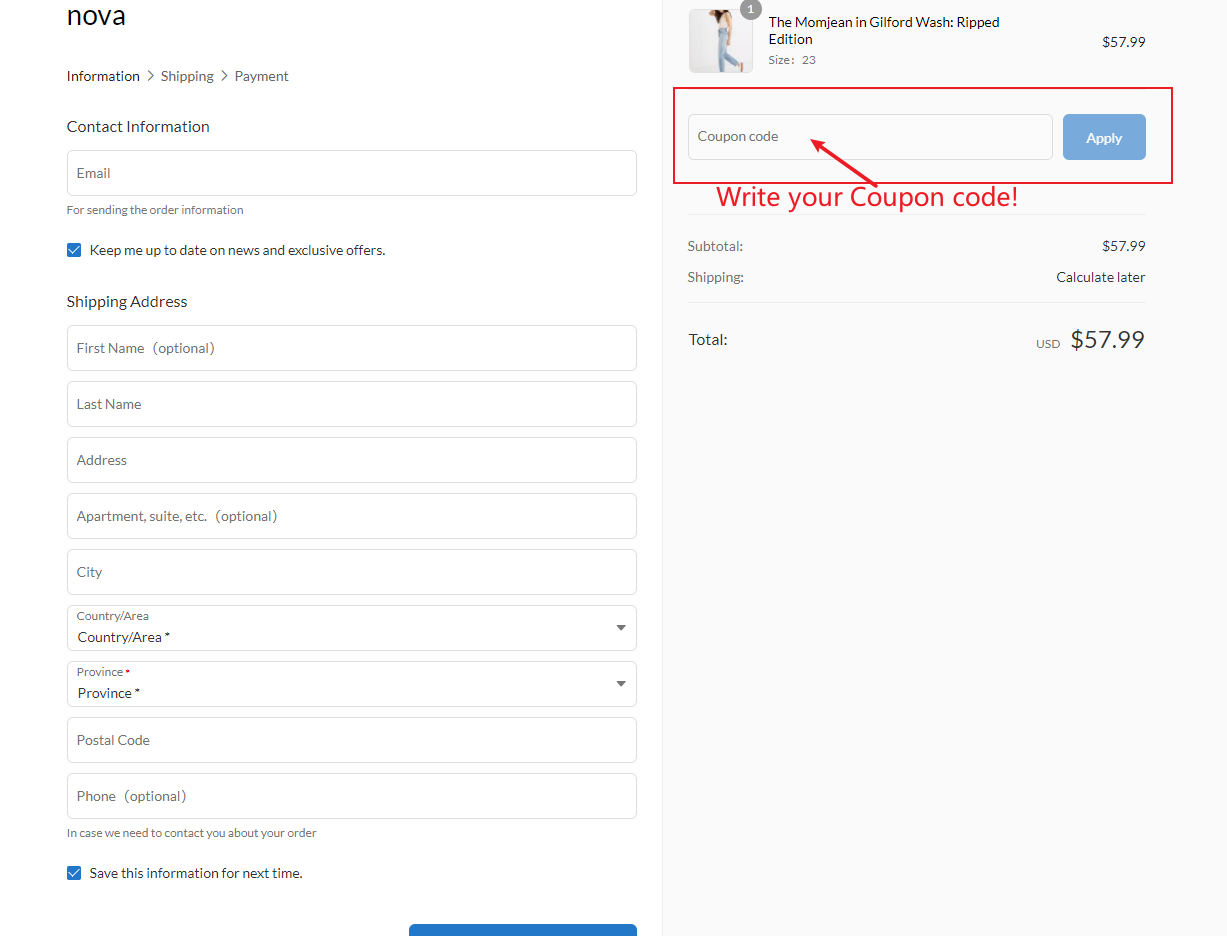The image size is (1227, 936).
Task: Open the Shipping breadcrumb step
Action: [x=187, y=76]
